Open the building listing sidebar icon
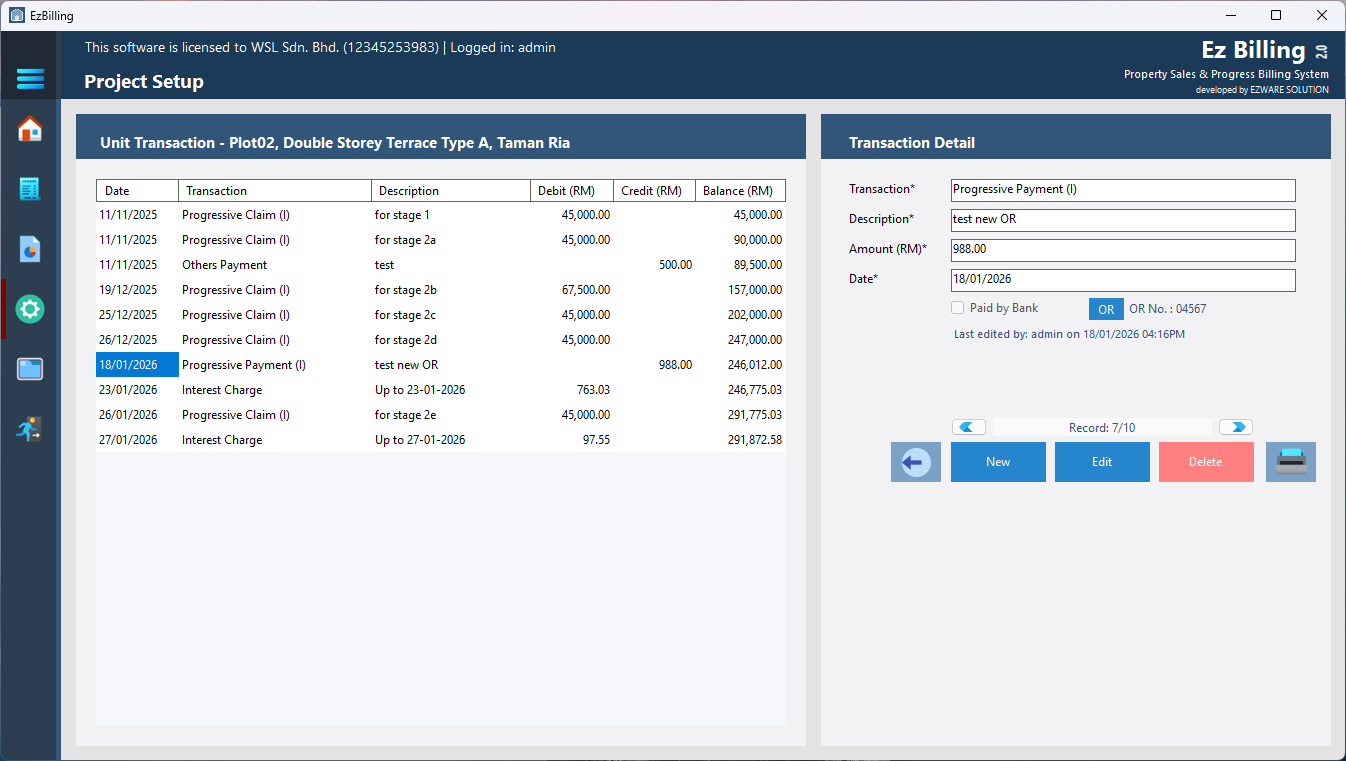This screenshot has width=1346, height=761. click(30, 189)
